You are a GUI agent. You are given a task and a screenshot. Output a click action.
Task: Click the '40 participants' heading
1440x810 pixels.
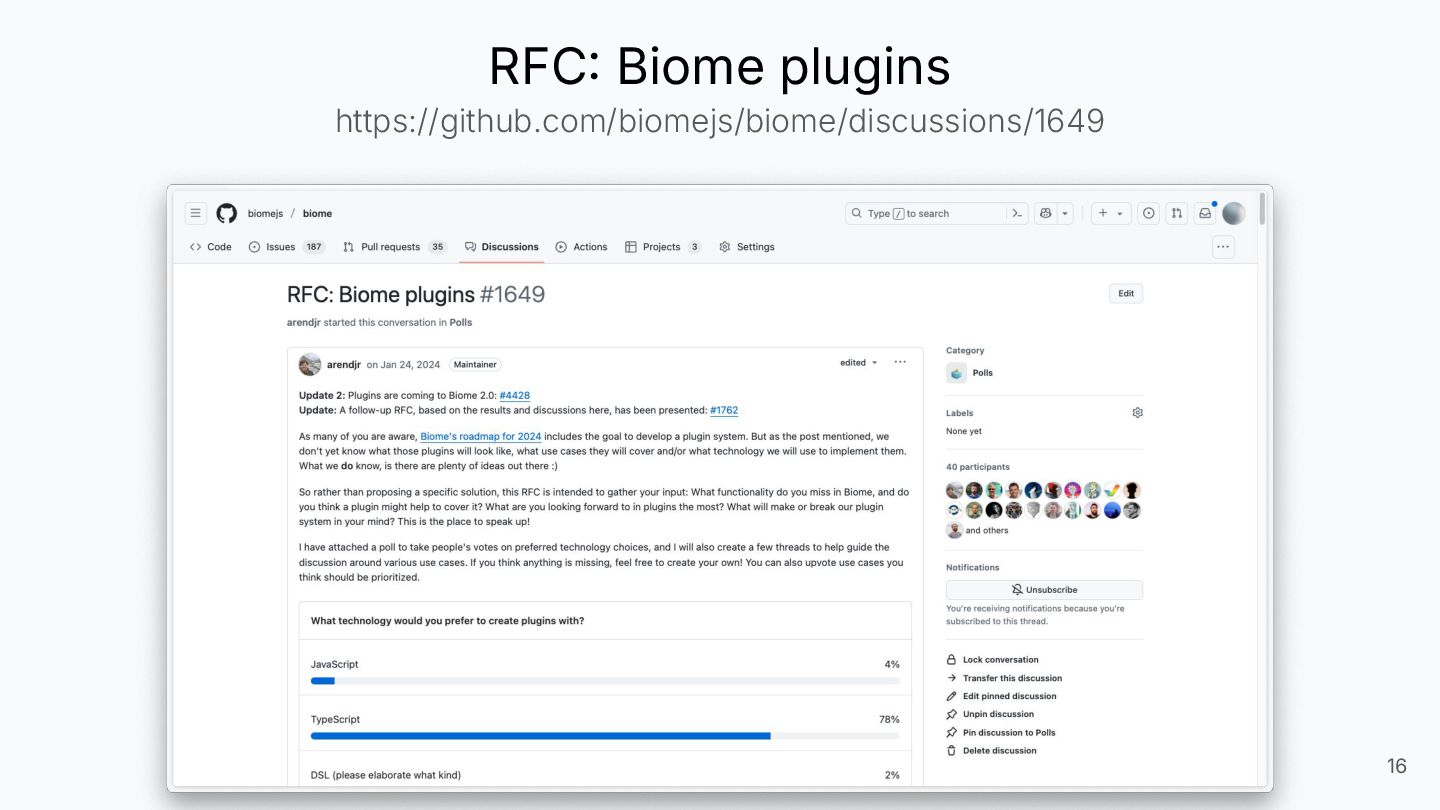coord(978,467)
